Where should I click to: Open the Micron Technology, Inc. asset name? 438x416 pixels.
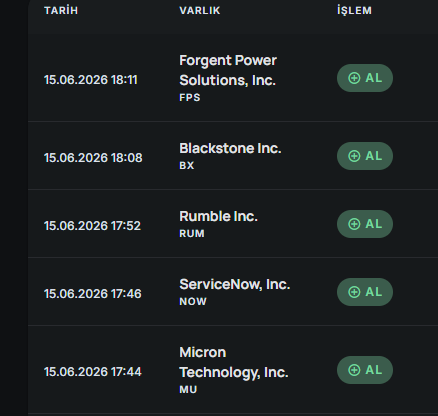pyautogui.click(x=234, y=362)
